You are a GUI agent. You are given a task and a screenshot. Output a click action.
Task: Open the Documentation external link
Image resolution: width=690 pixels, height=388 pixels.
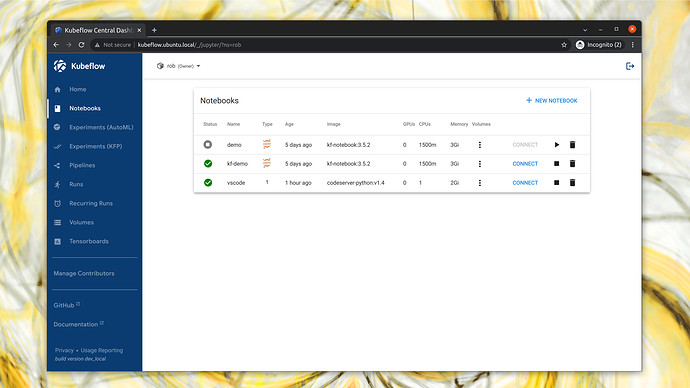[78, 324]
